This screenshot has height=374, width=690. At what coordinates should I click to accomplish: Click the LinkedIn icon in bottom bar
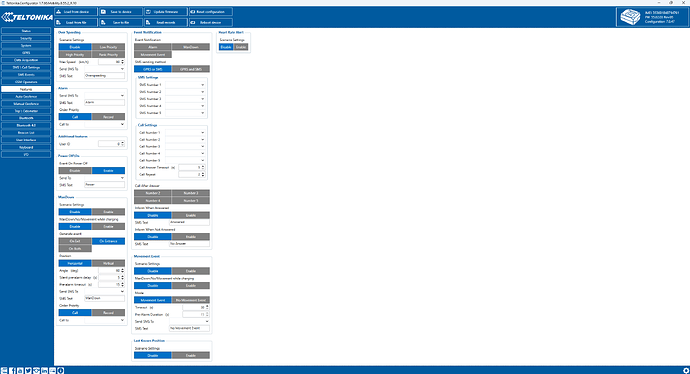44,370
